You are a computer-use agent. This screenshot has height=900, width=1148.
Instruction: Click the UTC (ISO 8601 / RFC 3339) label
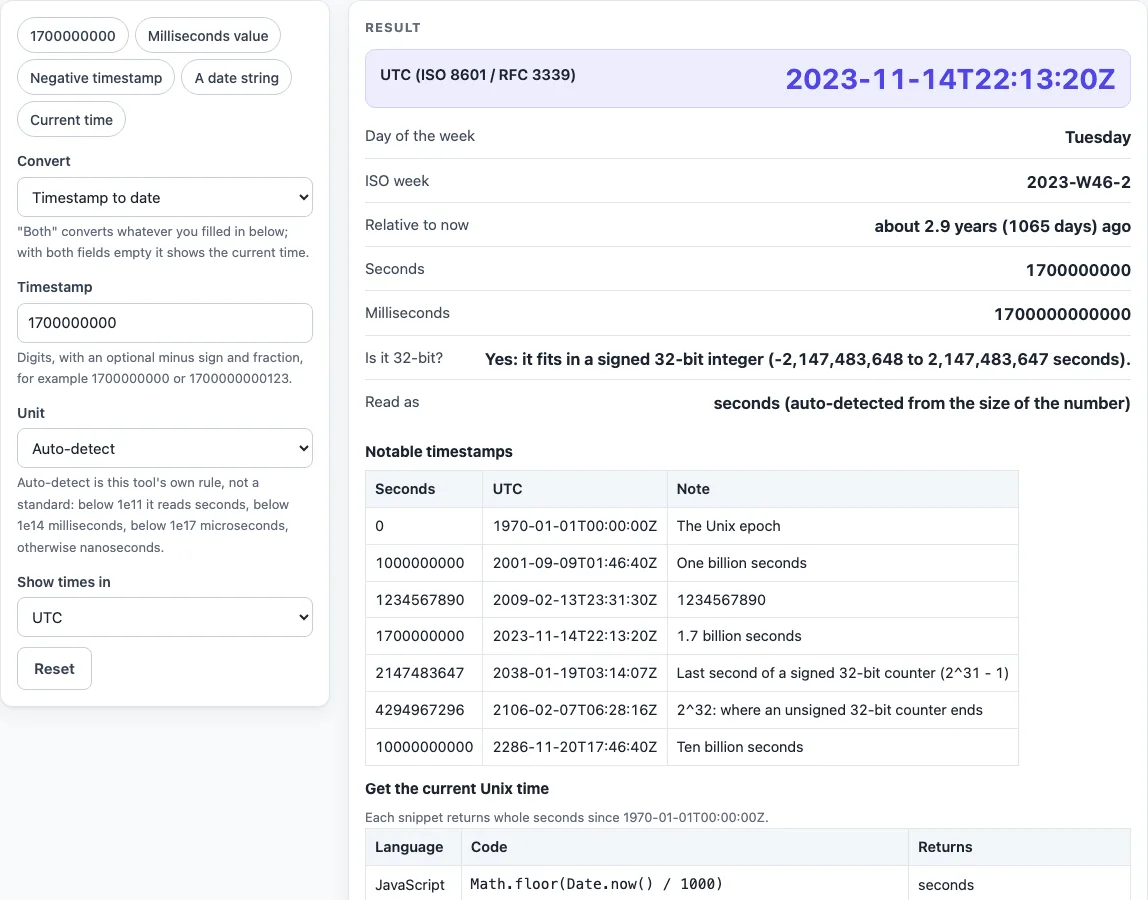(x=477, y=75)
